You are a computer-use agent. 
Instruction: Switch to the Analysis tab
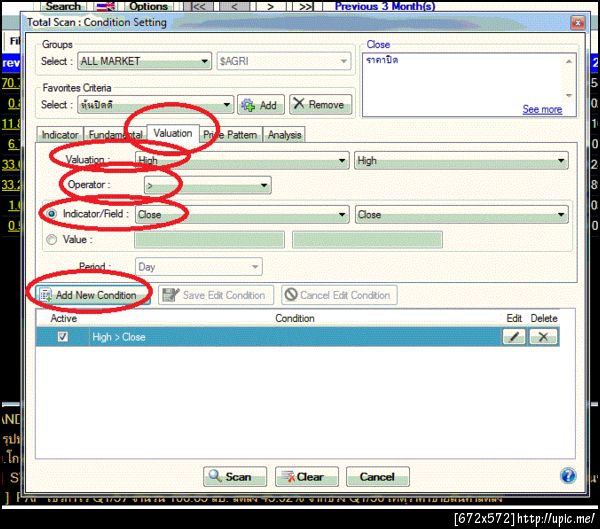[284, 135]
